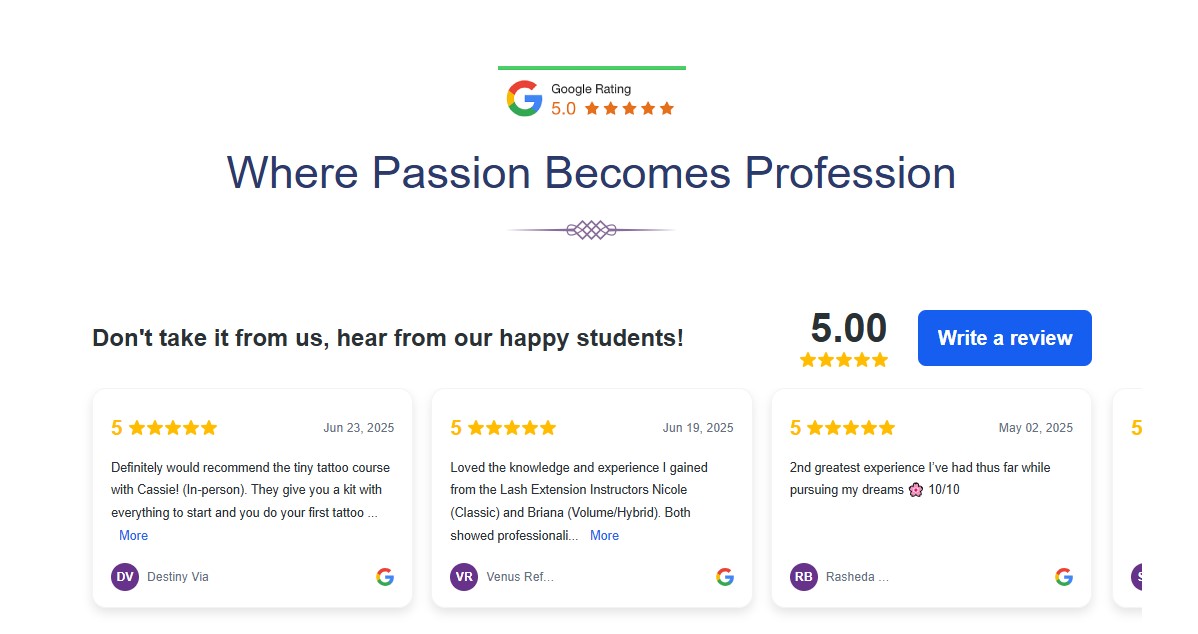The width and height of the screenshot is (1198, 634).
Task: Click the Jun 23, 2025 review date
Action: (x=358, y=428)
